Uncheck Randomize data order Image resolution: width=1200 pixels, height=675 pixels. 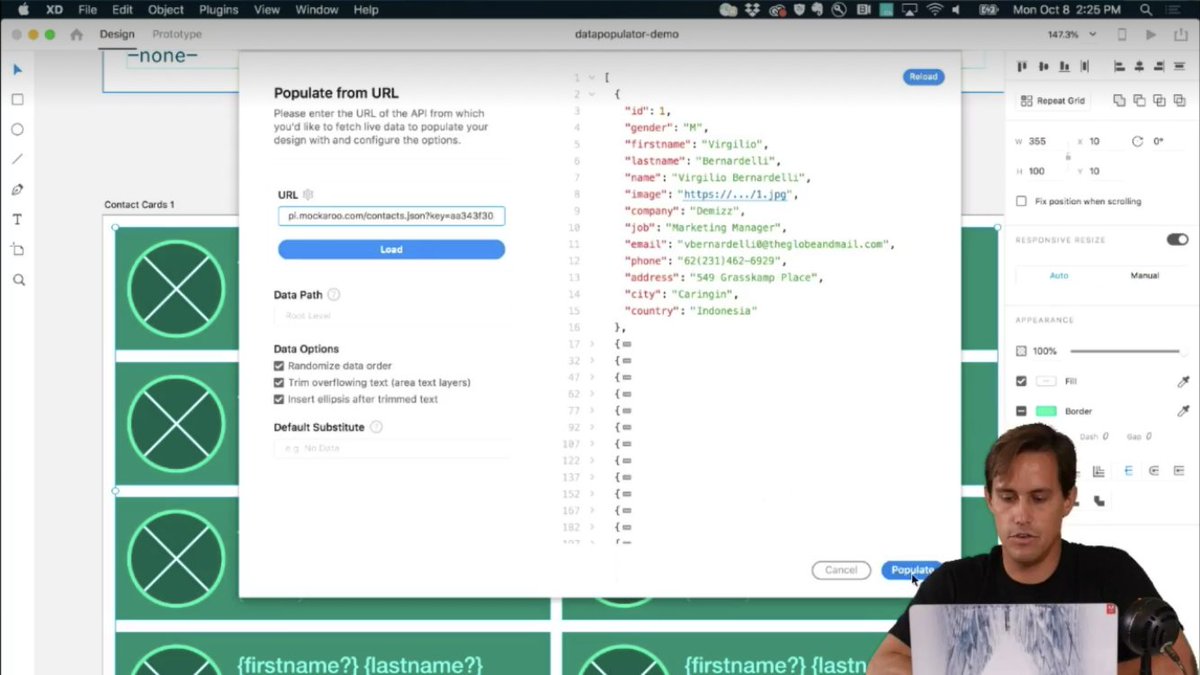point(279,366)
